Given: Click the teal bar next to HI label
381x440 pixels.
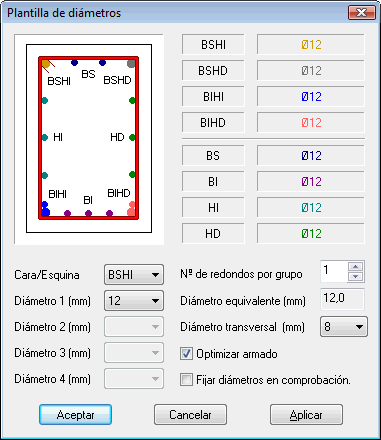Looking at the screenshot, I should [x=45, y=137].
